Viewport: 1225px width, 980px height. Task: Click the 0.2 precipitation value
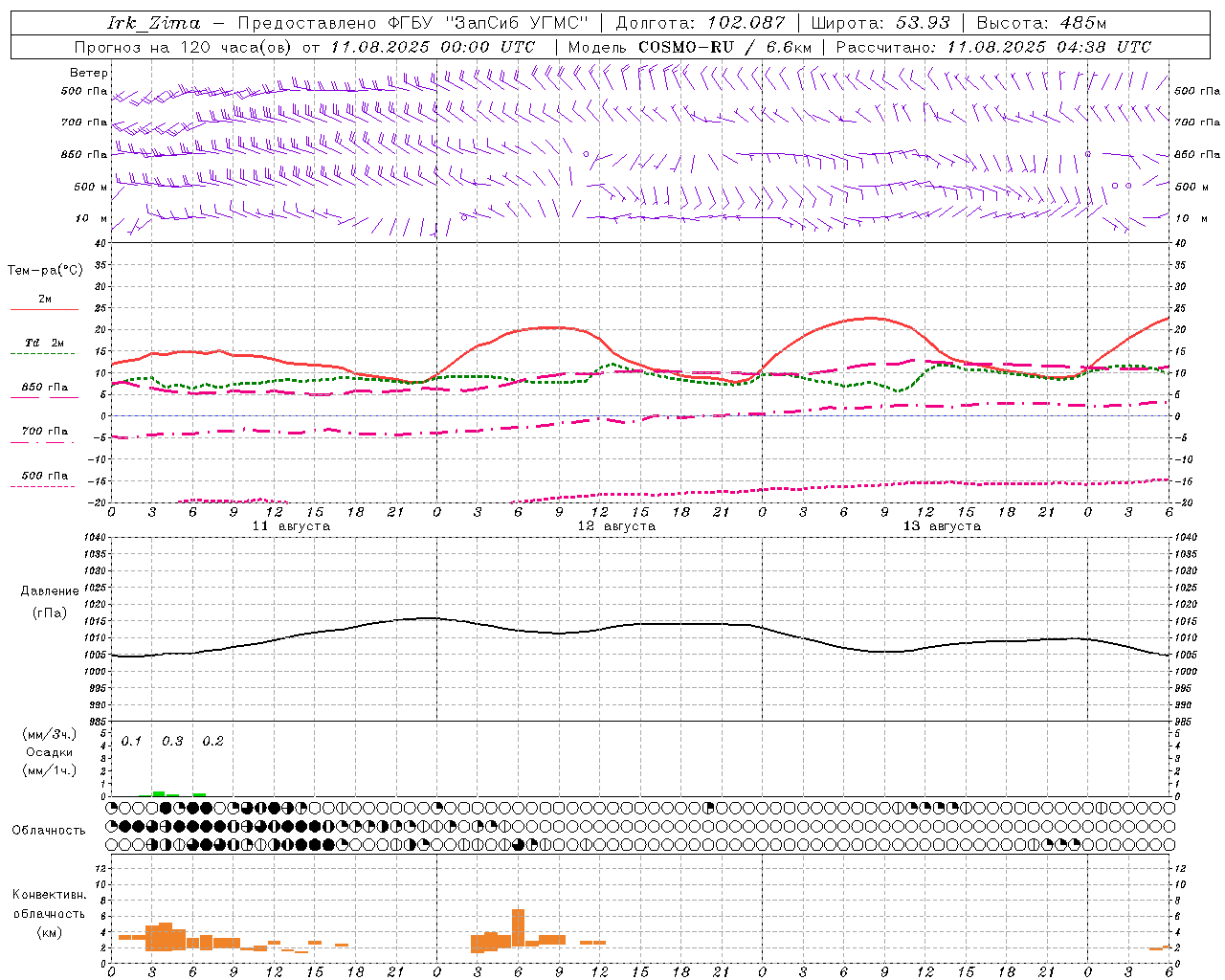(x=212, y=741)
